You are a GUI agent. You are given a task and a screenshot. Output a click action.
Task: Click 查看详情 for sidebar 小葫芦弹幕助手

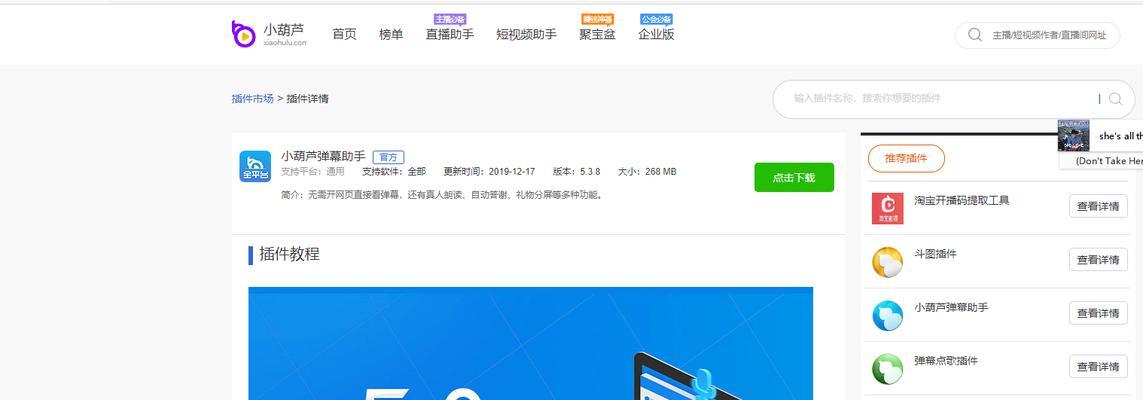(x=1098, y=313)
